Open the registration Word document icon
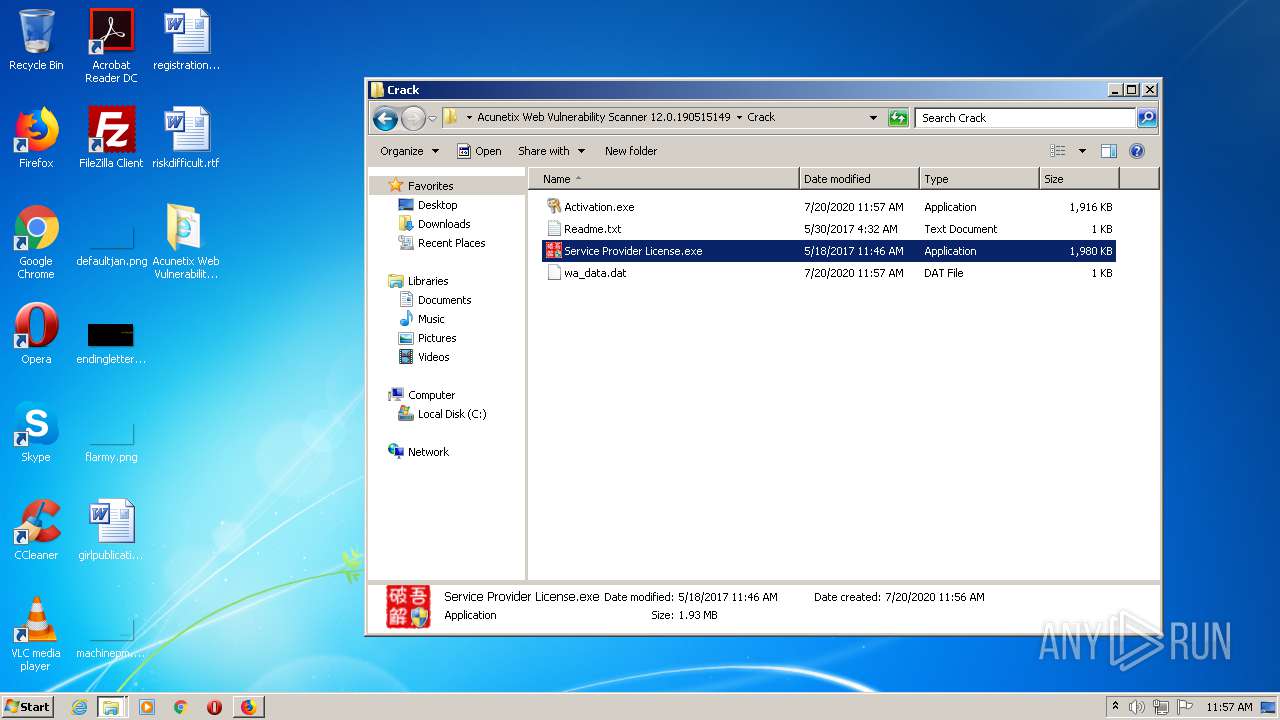Image resolution: width=1280 pixels, height=720 pixels. [186, 40]
